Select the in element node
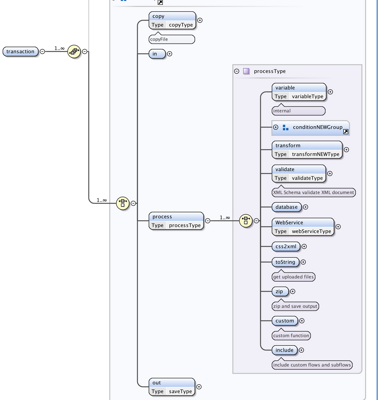Image resolution: width=389 pixels, height=400 pixels. point(157,54)
